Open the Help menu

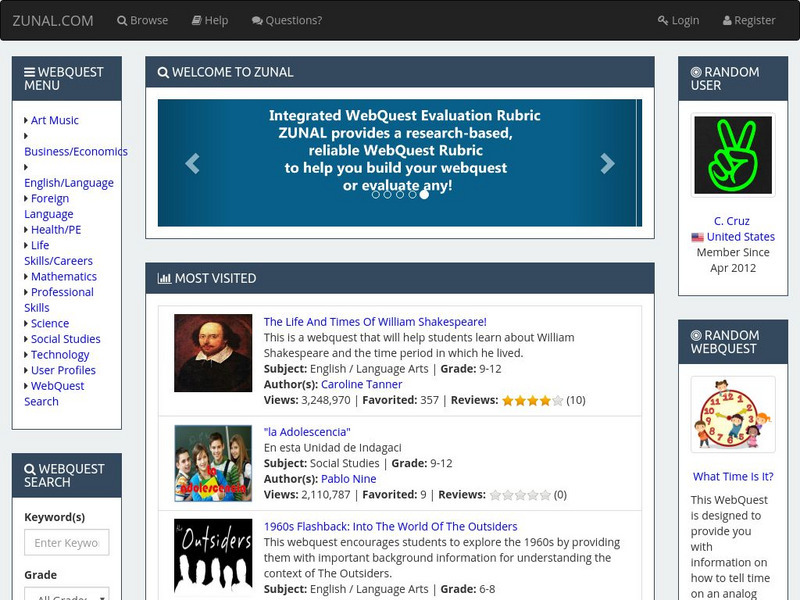click(208, 19)
